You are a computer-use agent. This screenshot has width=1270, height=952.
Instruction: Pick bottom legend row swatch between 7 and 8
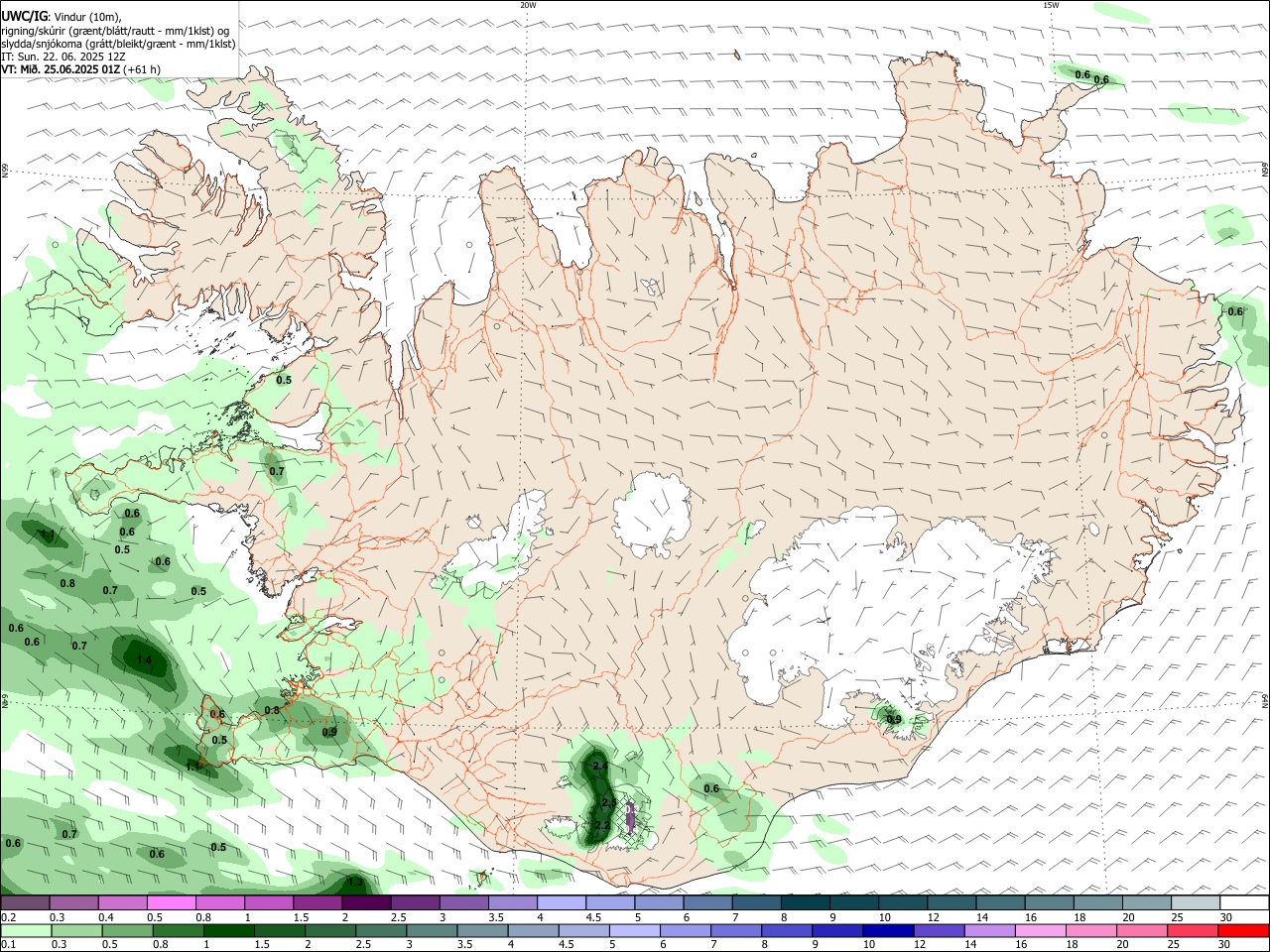click(x=736, y=931)
